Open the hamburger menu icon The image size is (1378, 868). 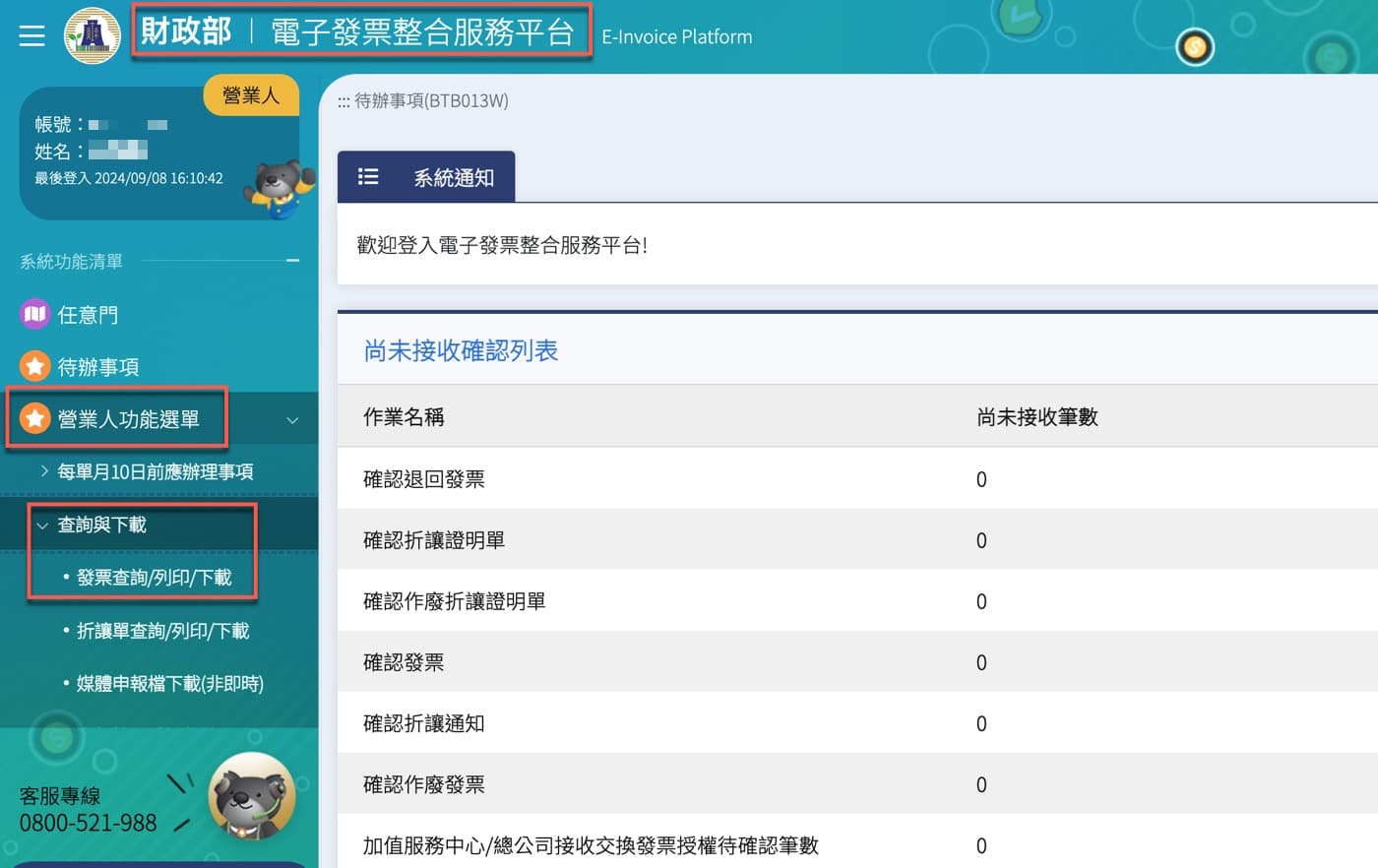31,36
